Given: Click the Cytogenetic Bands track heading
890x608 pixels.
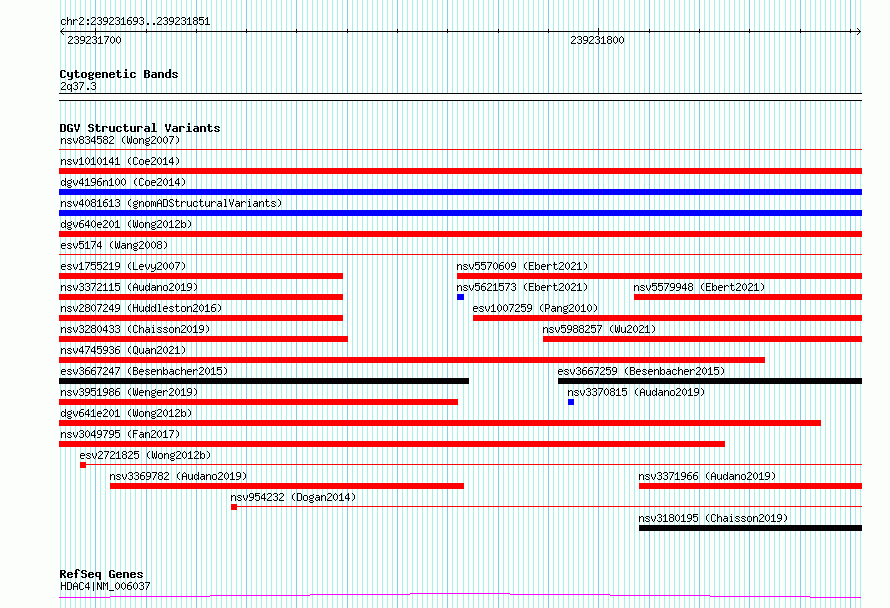Looking at the screenshot, I should click(x=119, y=74).
